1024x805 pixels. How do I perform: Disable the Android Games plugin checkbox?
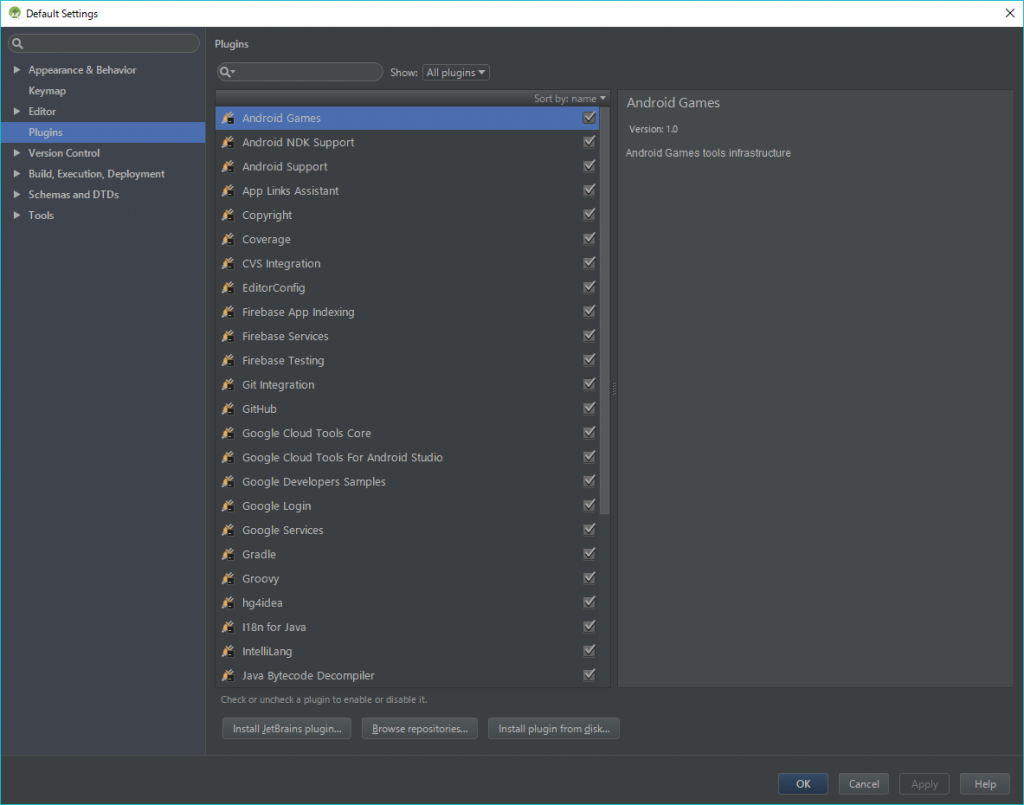(589, 118)
